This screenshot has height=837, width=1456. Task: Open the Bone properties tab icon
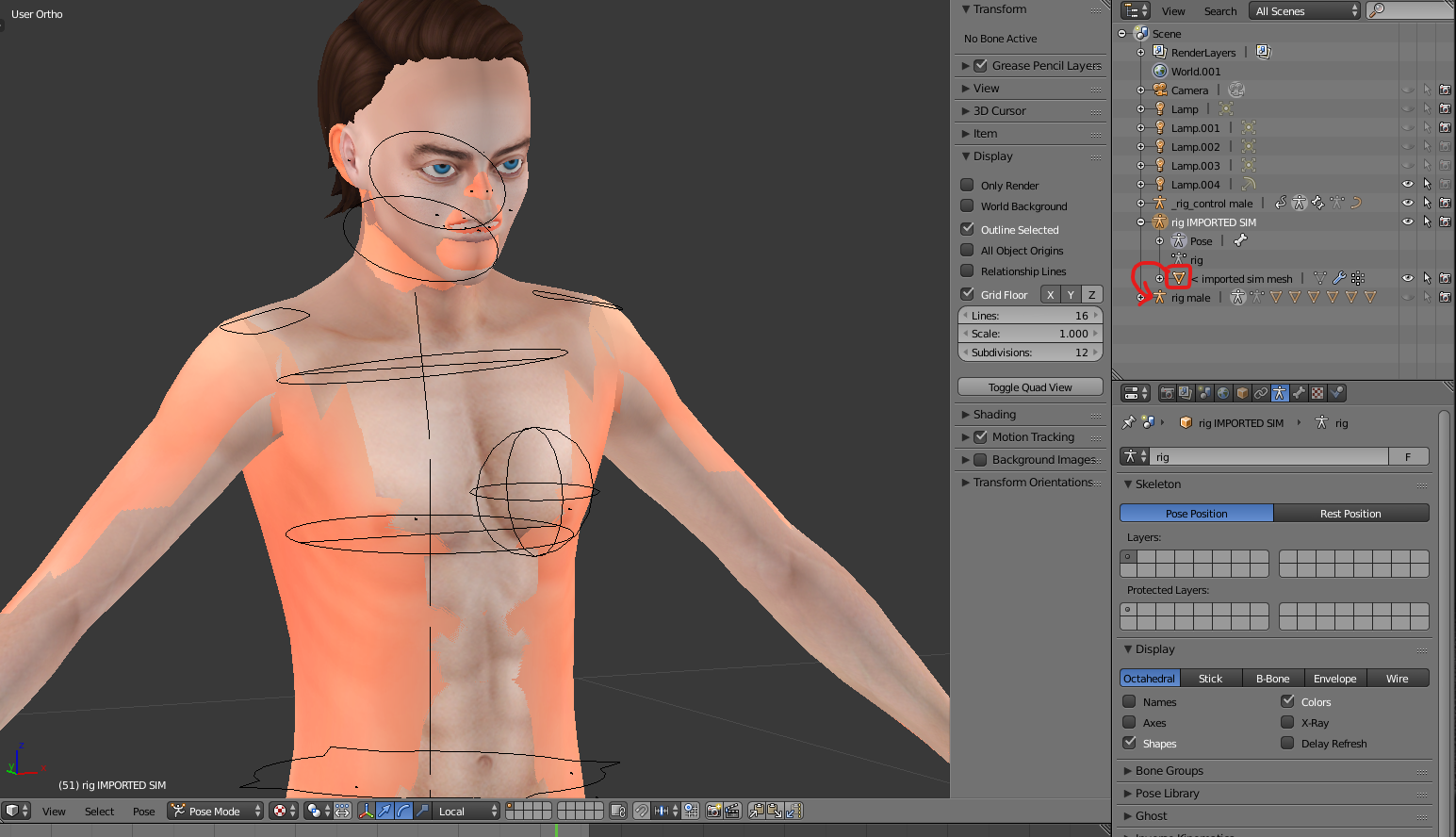click(1299, 393)
